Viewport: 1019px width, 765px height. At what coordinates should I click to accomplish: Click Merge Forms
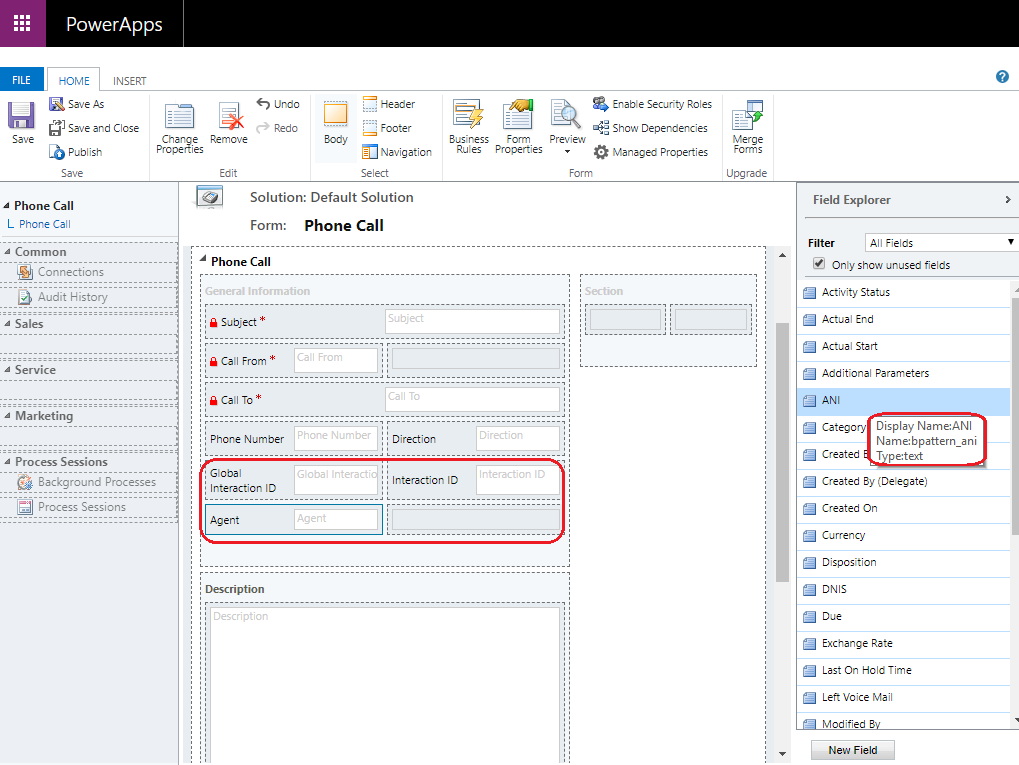pos(748,127)
